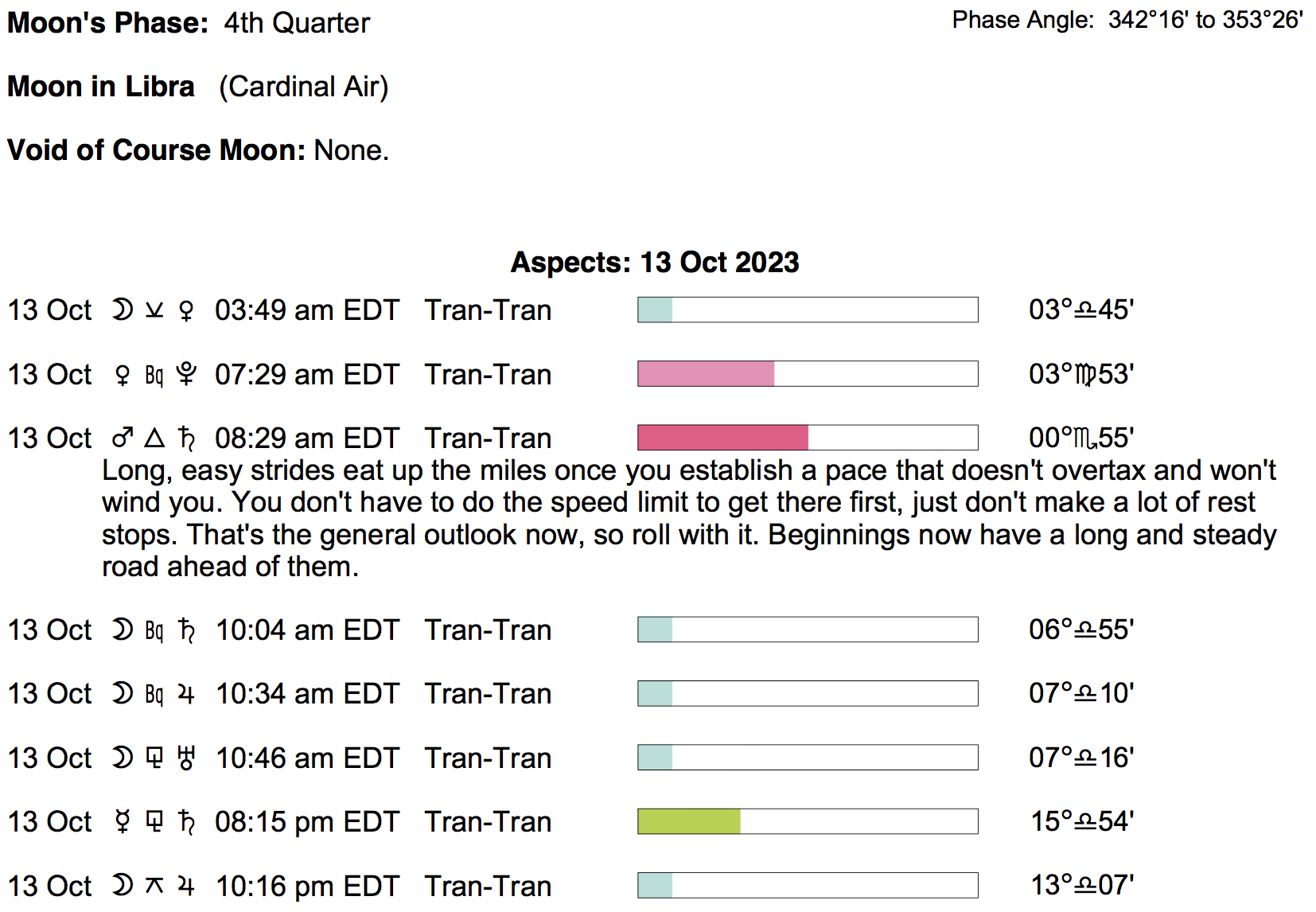Click the light pink bar in the 07:29 am row

(706, 374)
